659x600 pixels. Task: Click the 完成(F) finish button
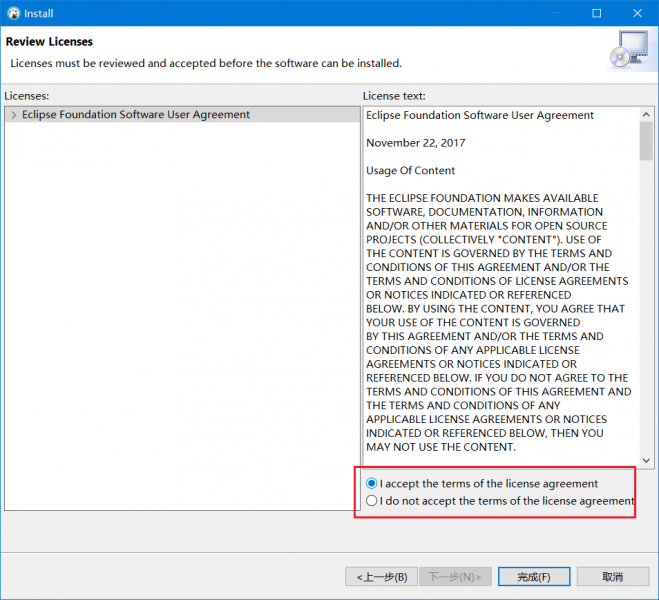click(x=534, y=576)
